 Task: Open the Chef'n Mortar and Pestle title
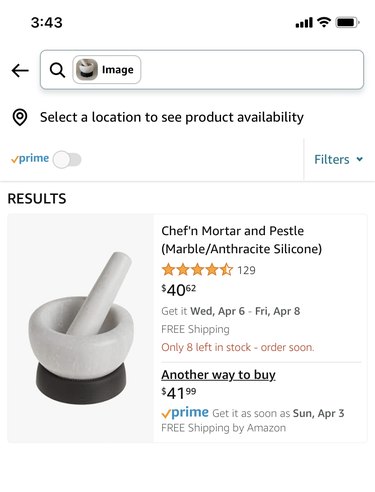tap(241, 240)
